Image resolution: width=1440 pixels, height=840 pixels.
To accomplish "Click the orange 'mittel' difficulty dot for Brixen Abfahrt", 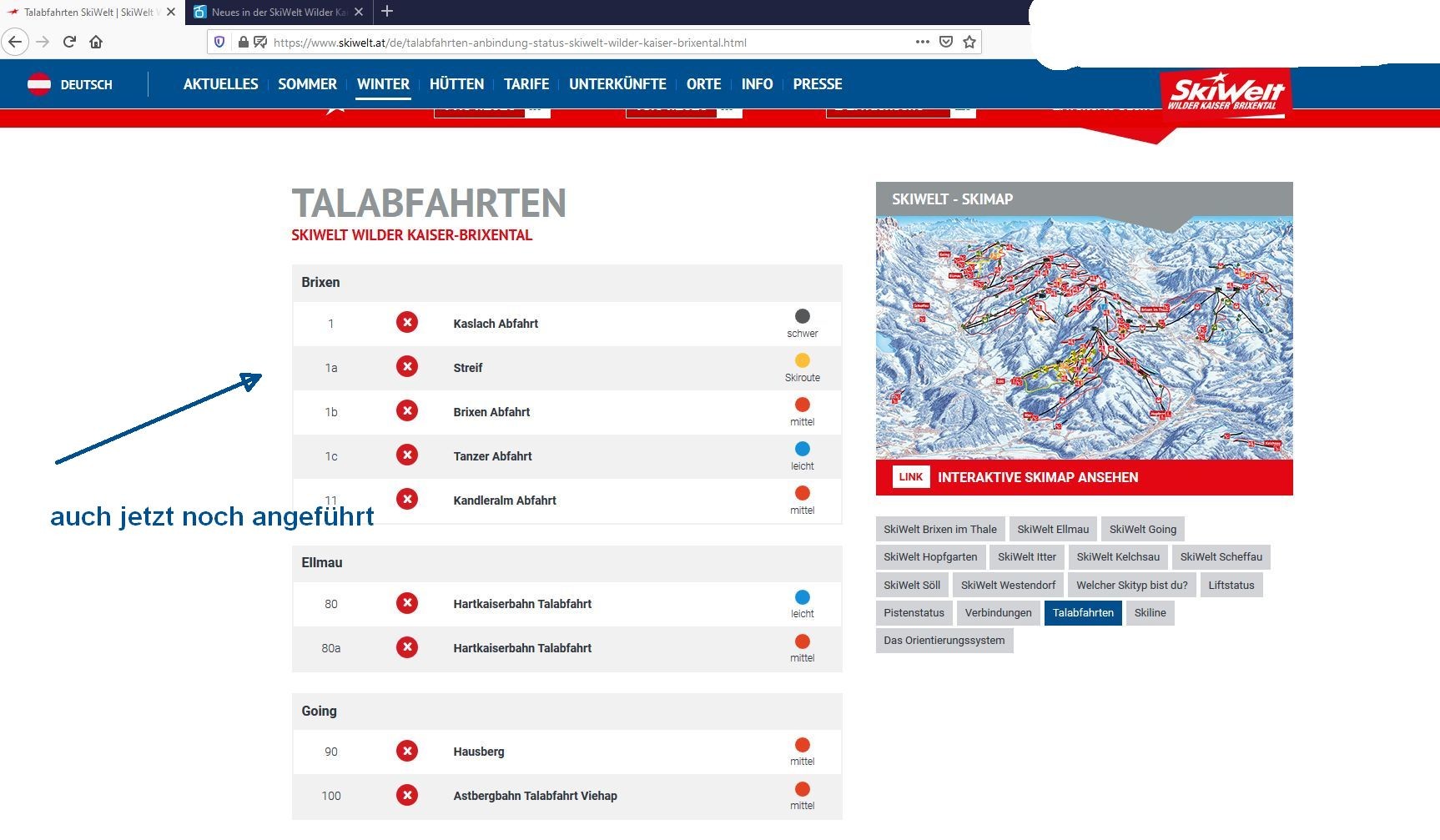I will [803, 405].
